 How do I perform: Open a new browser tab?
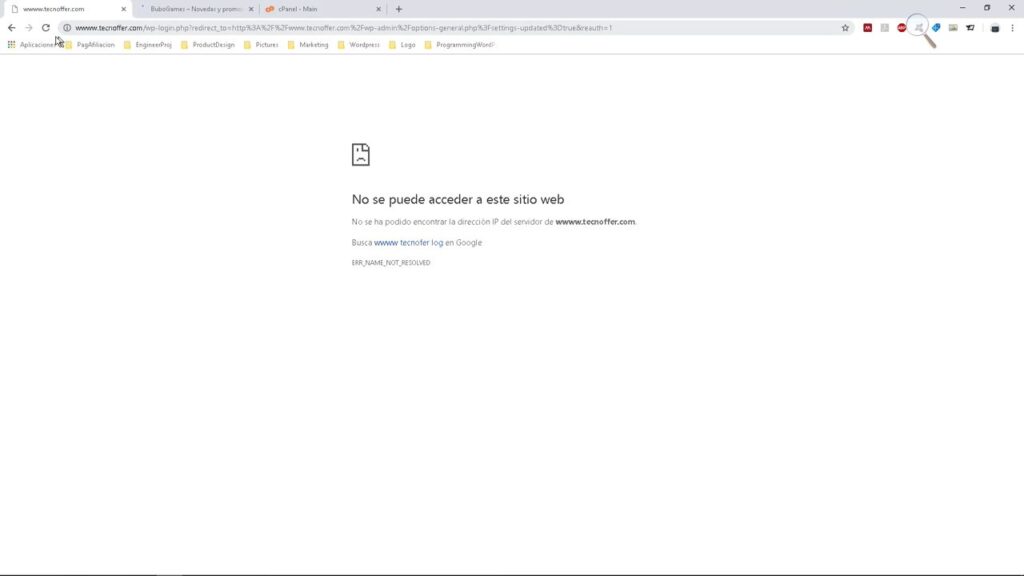[x=399, y=9]
